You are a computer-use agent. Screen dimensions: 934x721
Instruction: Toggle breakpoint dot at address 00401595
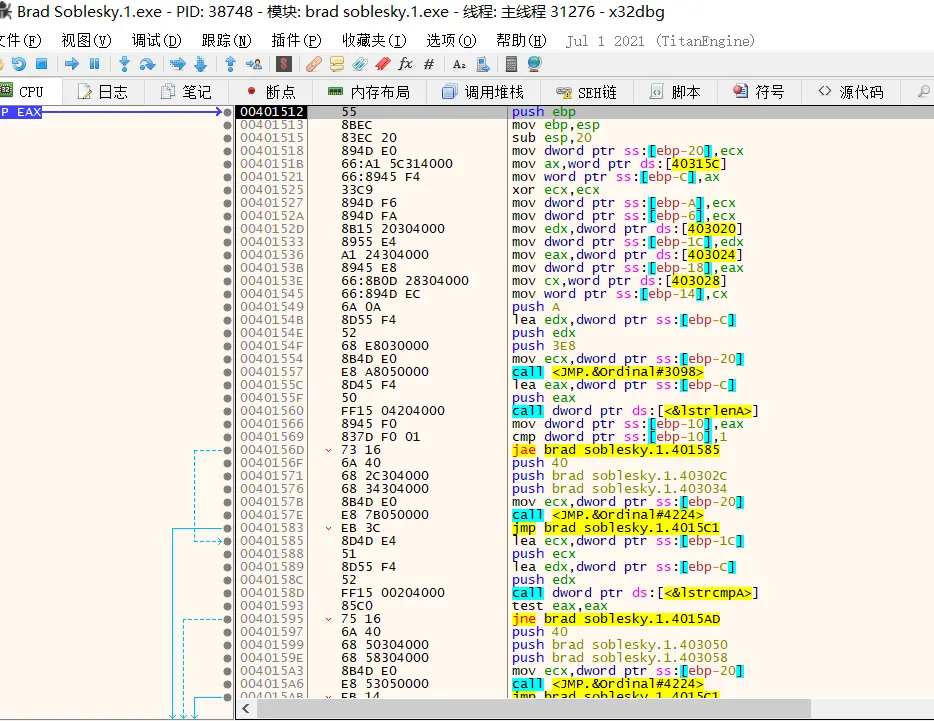(228, 619)
